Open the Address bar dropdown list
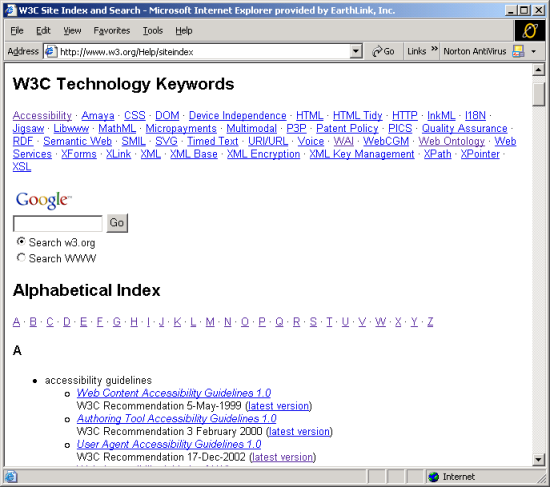Viewport: 550px width, 487px height. pos(355,52)
